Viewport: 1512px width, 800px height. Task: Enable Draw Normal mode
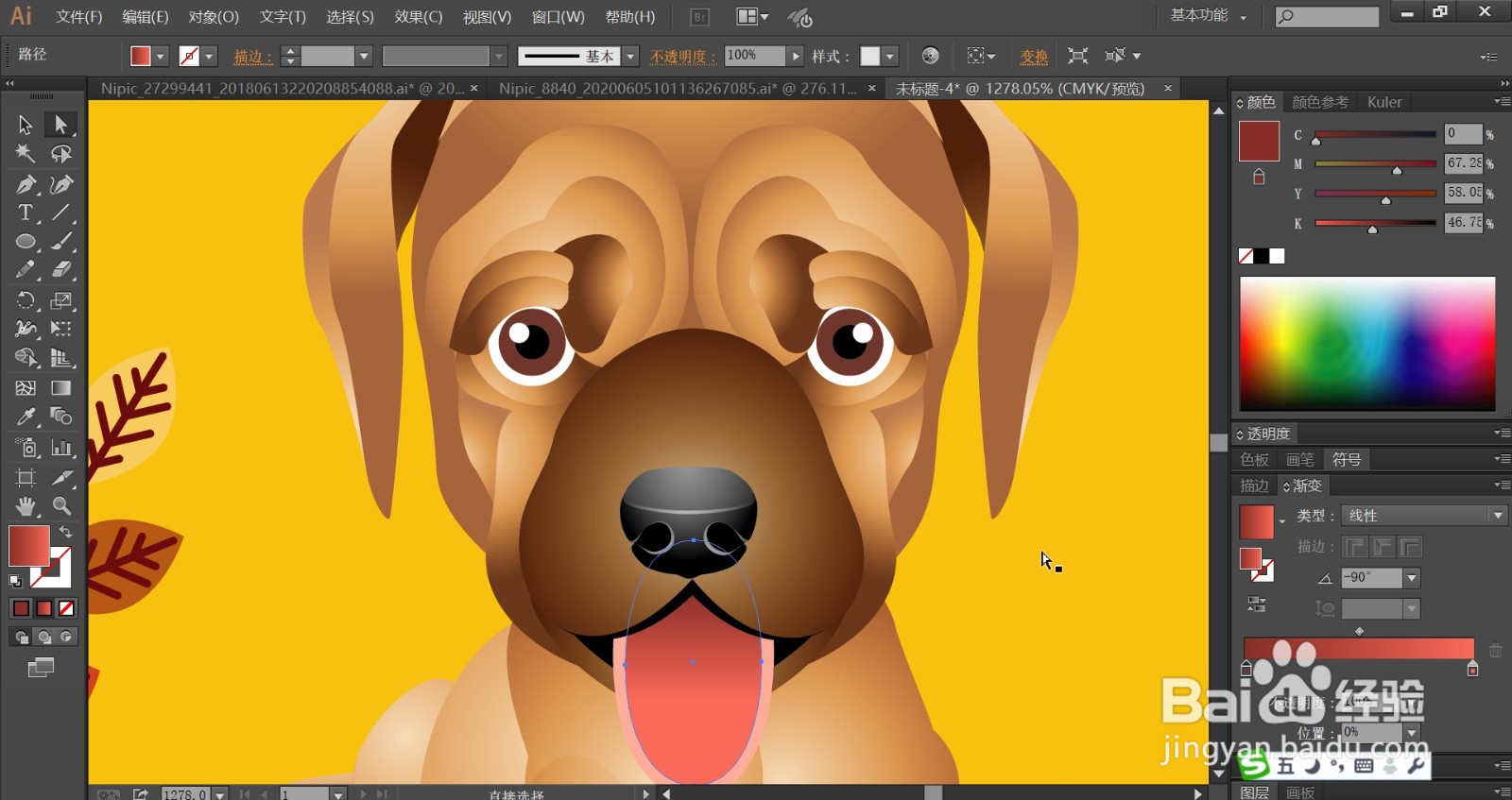(21, 637)
